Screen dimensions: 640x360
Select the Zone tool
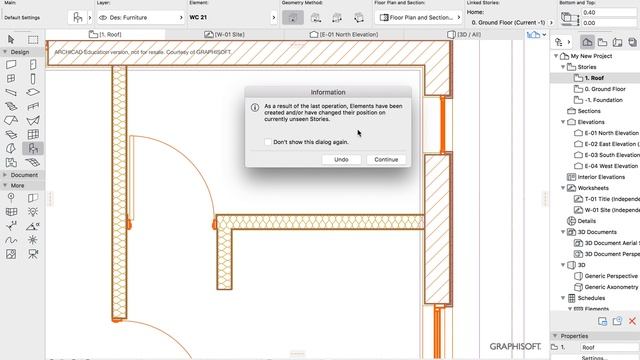11,162
